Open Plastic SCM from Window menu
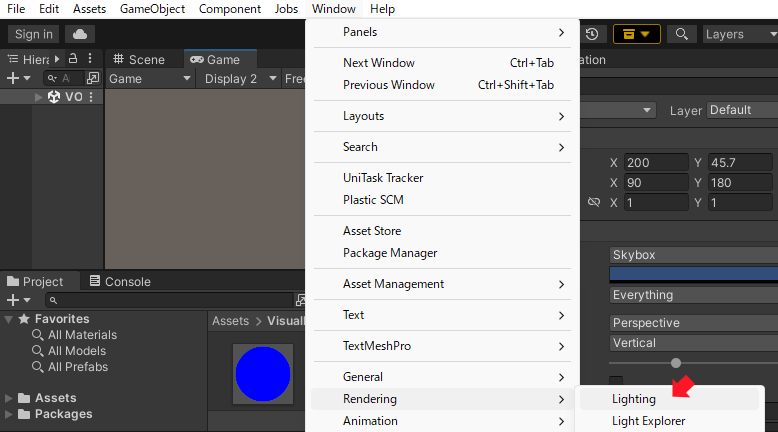 (442, 200)
